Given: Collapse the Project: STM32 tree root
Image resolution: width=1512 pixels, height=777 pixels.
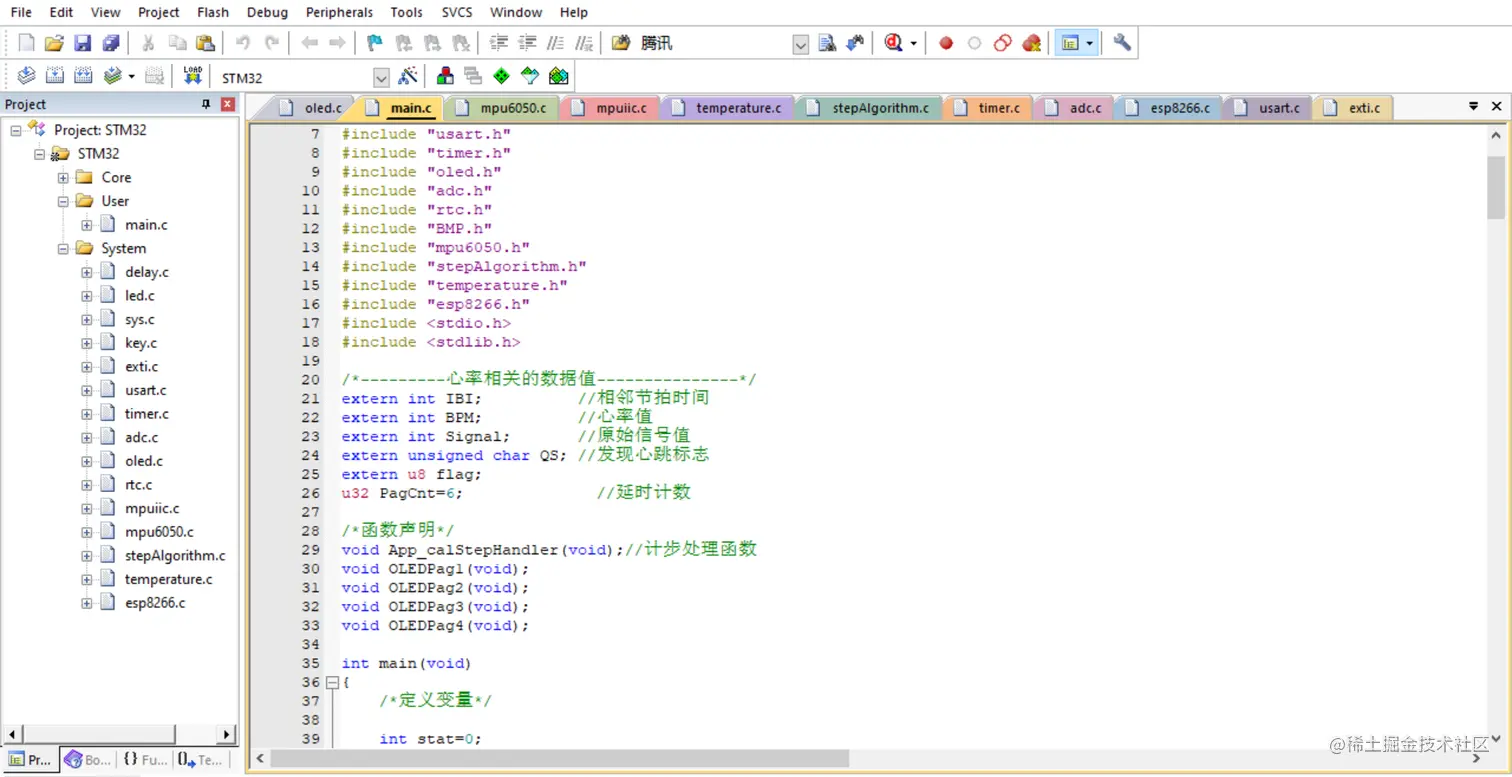Looking at the screenshot, I should [16, 130].
